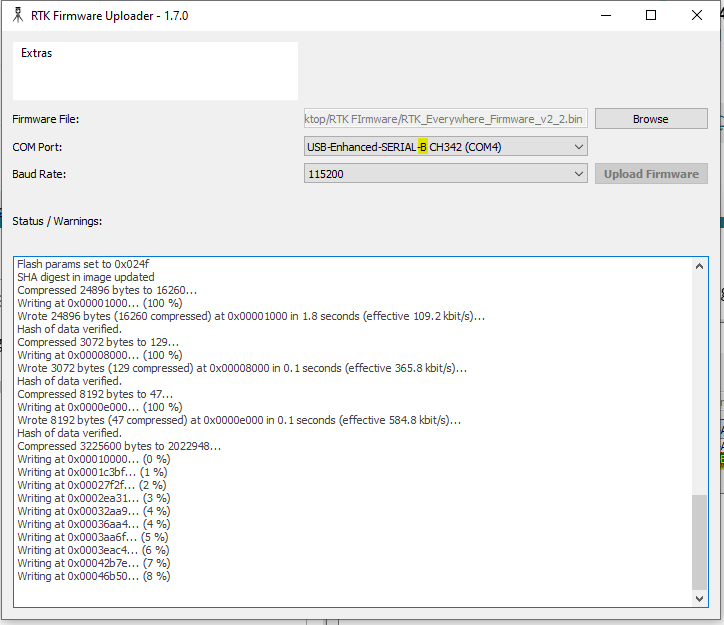Click 'Compressed 3072 bytes to 129...' line
724x625 pixels.
[x=98, y=342]
